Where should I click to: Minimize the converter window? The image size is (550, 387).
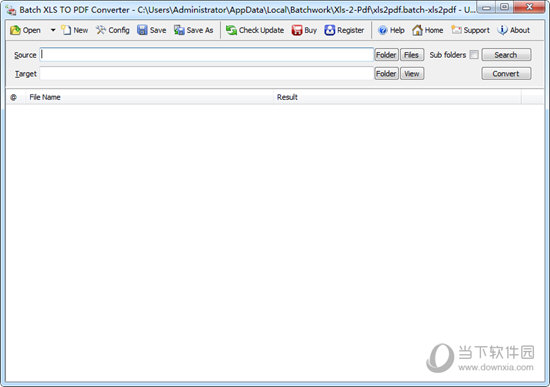pyautogui.click(x=486, y=7)
